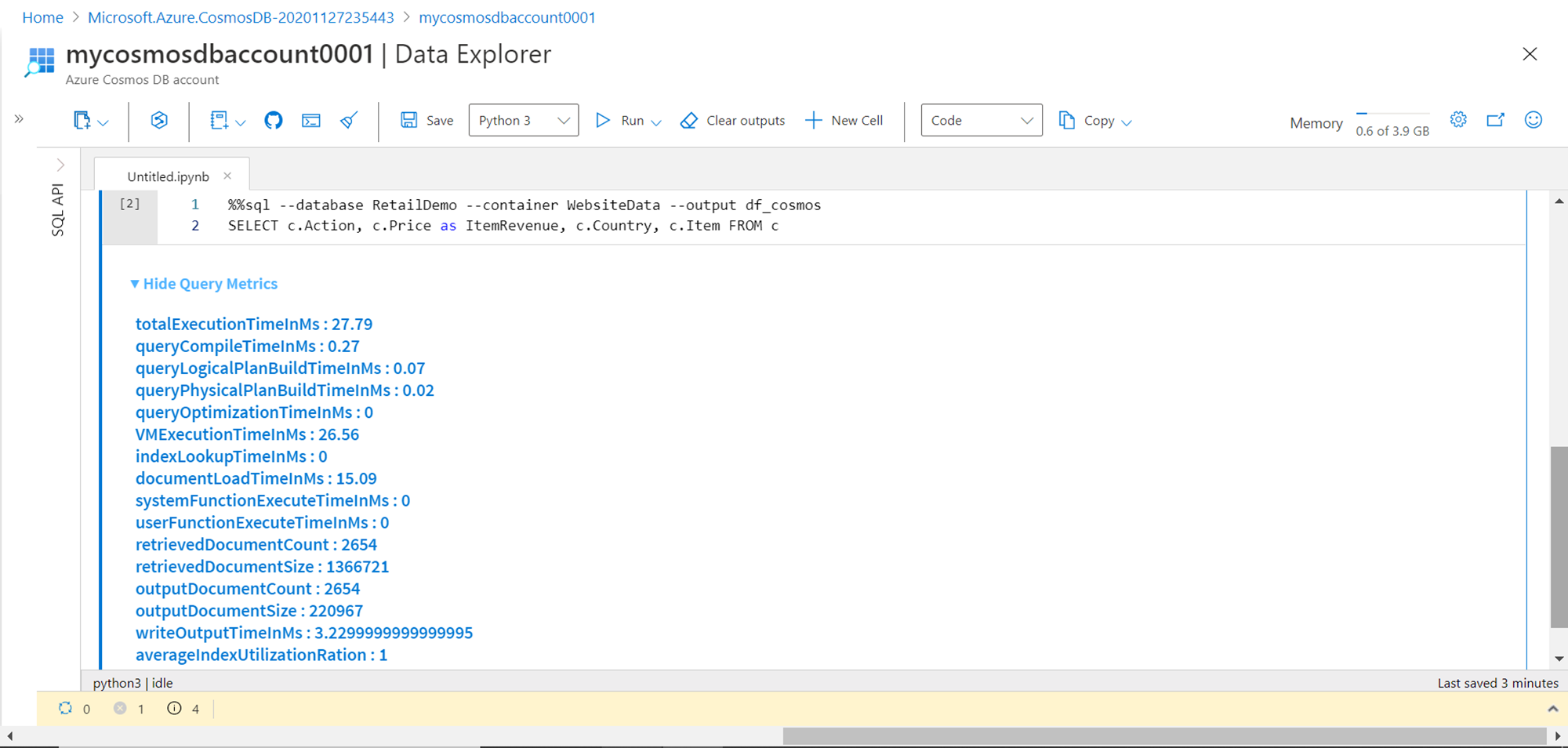Select the systemFunctionExecuteTimeInMs metric line

(273, 499)
